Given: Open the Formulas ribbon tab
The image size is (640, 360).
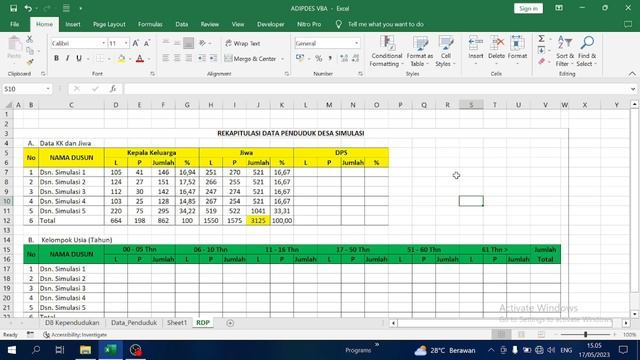Looking at the screenshot, I should 150,24.
